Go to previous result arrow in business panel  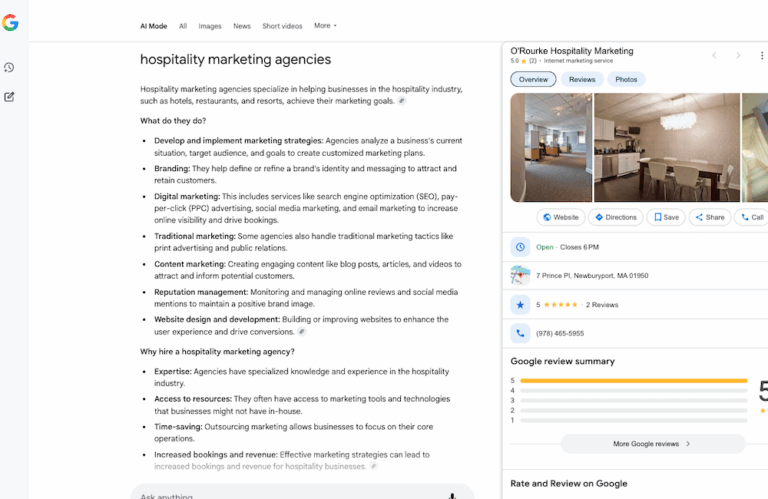(715, 55)
